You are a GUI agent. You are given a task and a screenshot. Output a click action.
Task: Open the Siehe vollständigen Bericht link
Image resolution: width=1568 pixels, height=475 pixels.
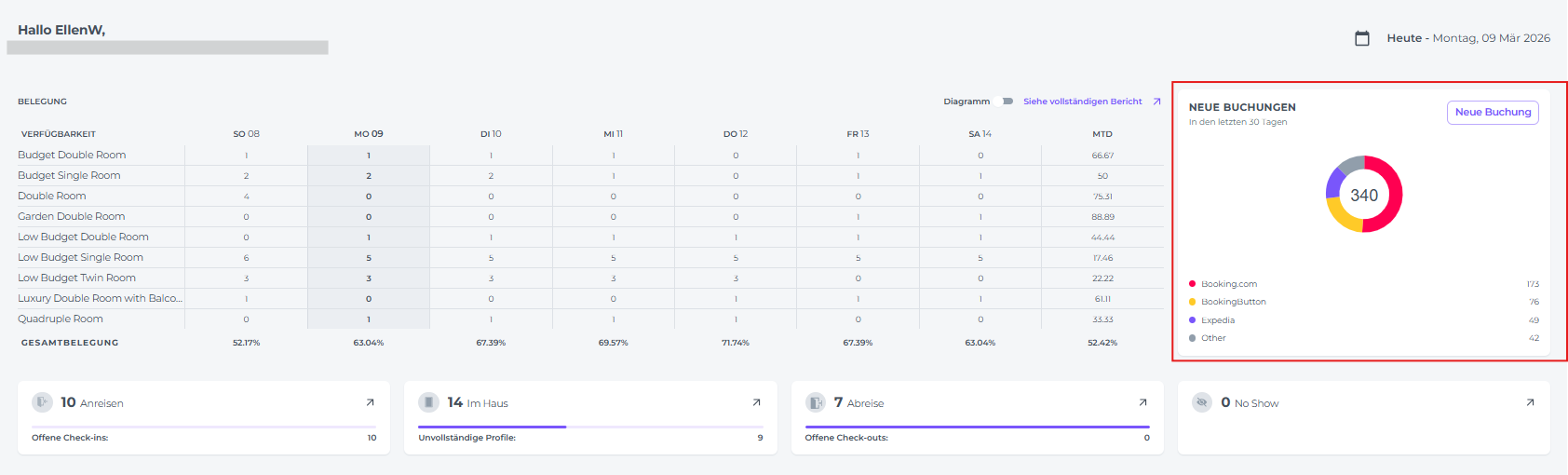1082,102
